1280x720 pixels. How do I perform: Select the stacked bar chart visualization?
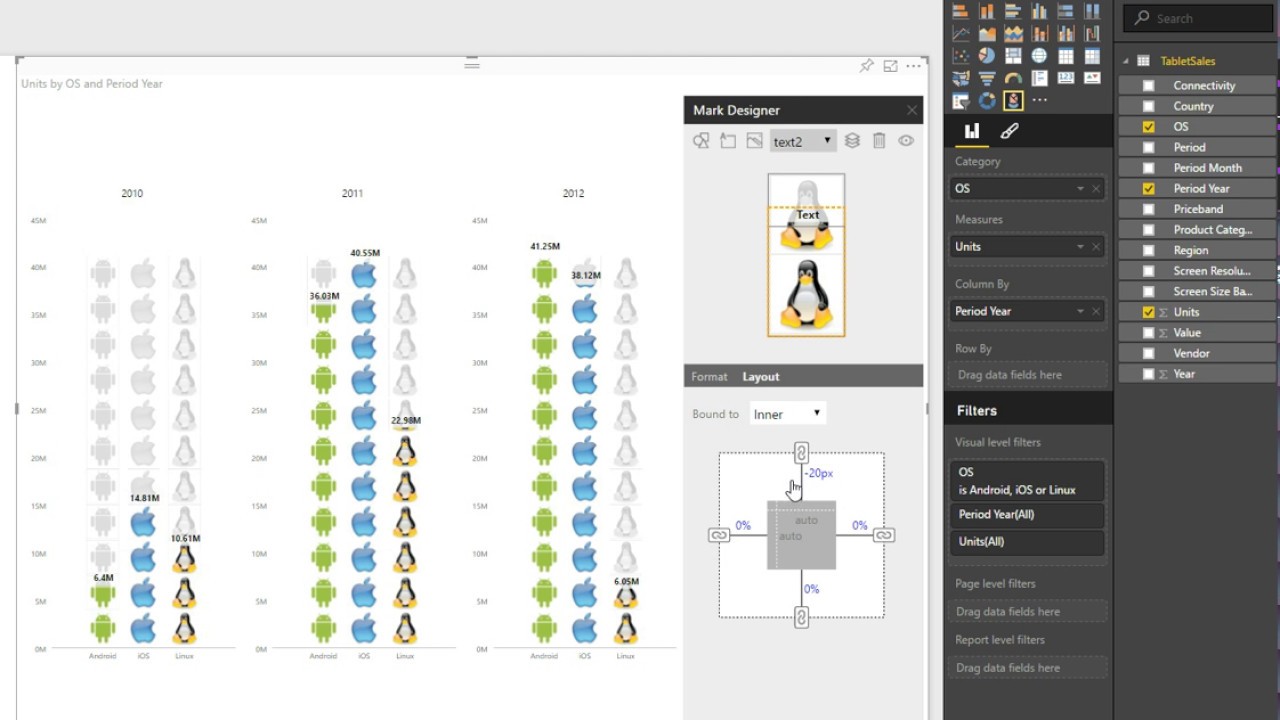tap(961, 12)
